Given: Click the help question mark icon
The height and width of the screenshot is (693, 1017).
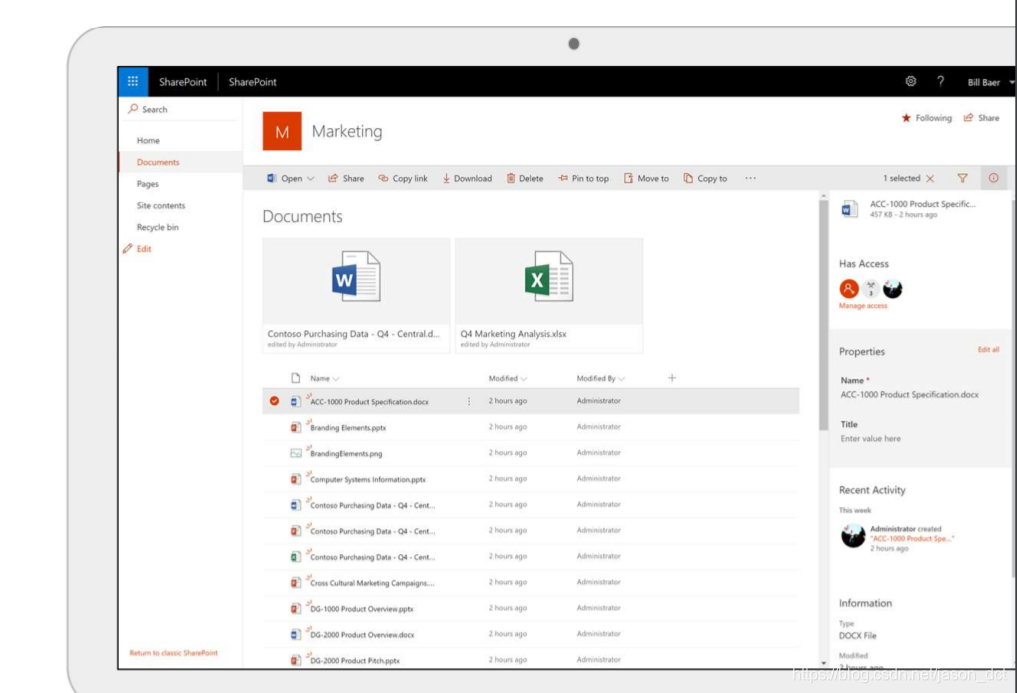Looking at the screenshot, I should (x=940, y=82).
